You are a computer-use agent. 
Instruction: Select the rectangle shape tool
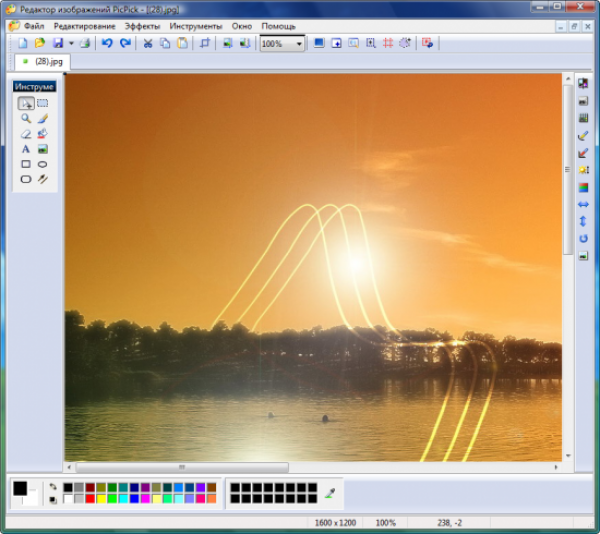tap(26, 164)
